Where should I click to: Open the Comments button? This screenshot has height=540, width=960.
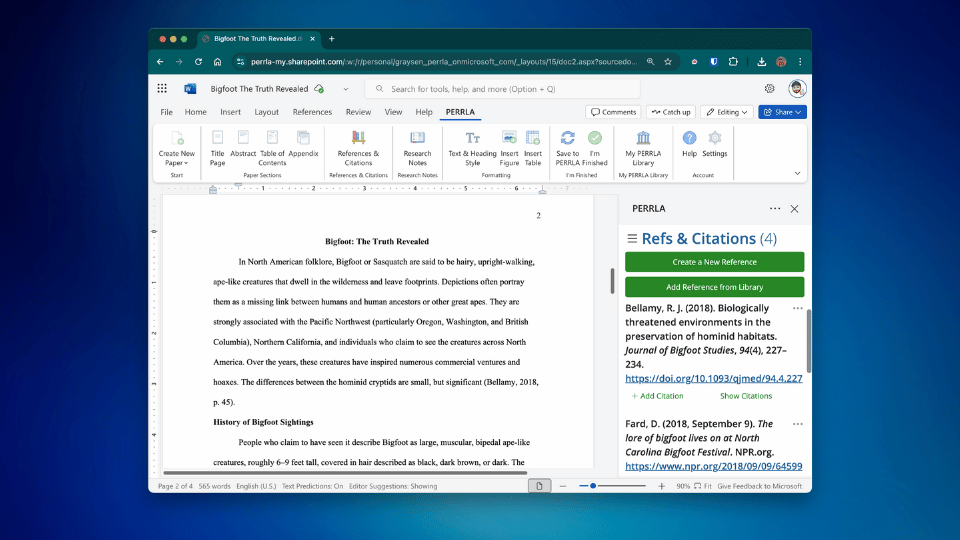pyautogui.click(x=613, y=112)
